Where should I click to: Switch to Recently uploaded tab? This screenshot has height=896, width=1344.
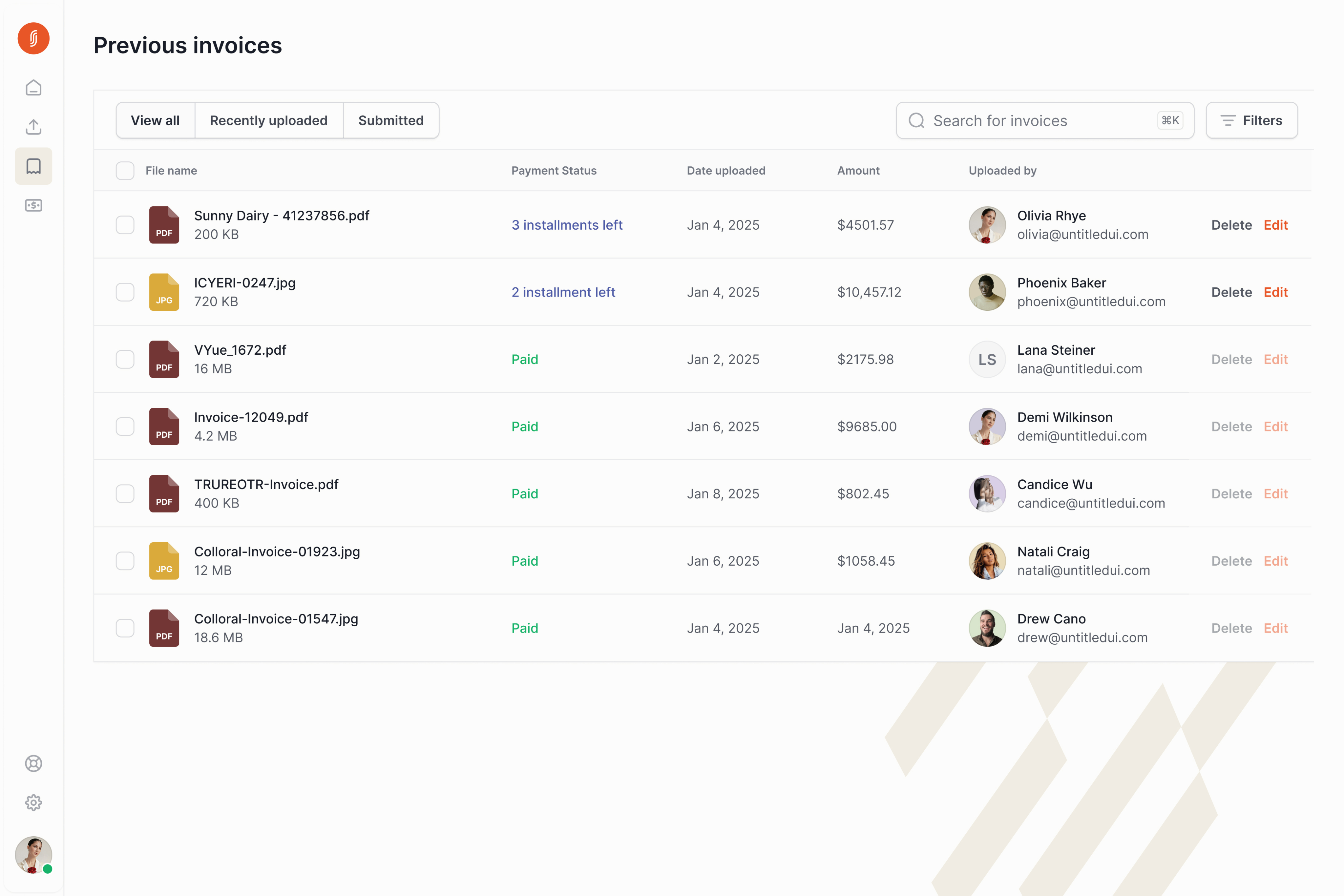pos(269,121)
